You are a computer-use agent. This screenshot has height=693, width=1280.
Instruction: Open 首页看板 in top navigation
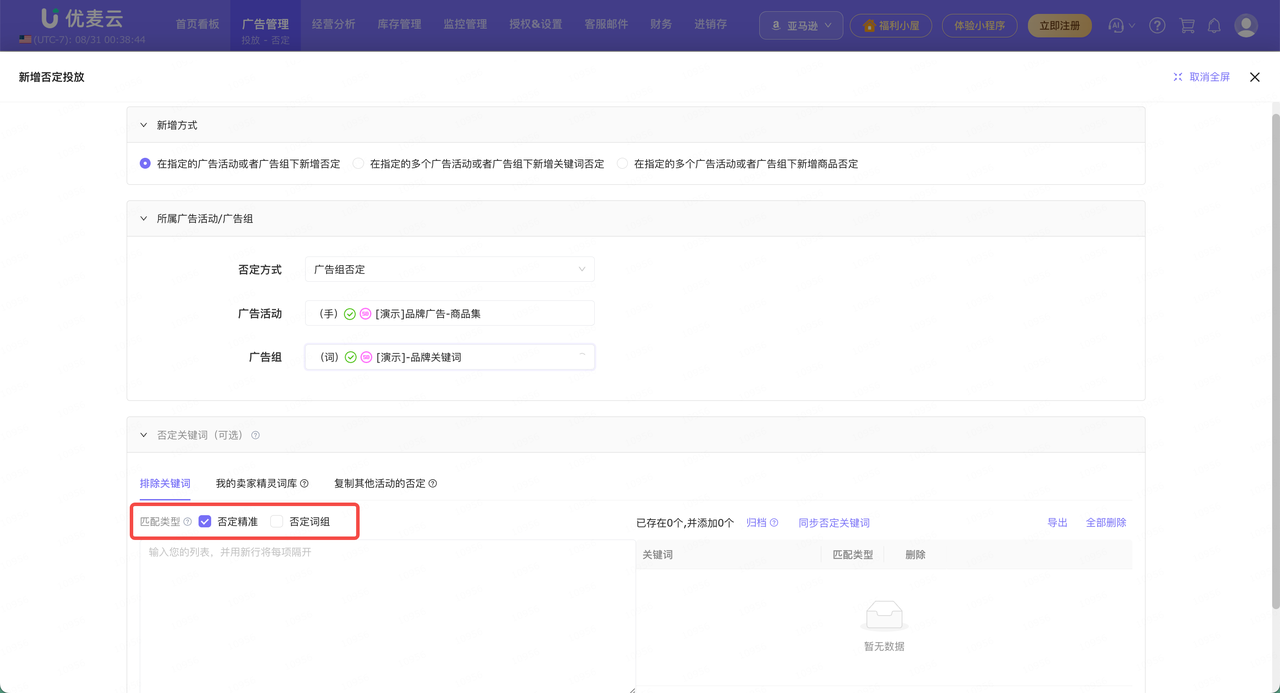tap(197, 24)
